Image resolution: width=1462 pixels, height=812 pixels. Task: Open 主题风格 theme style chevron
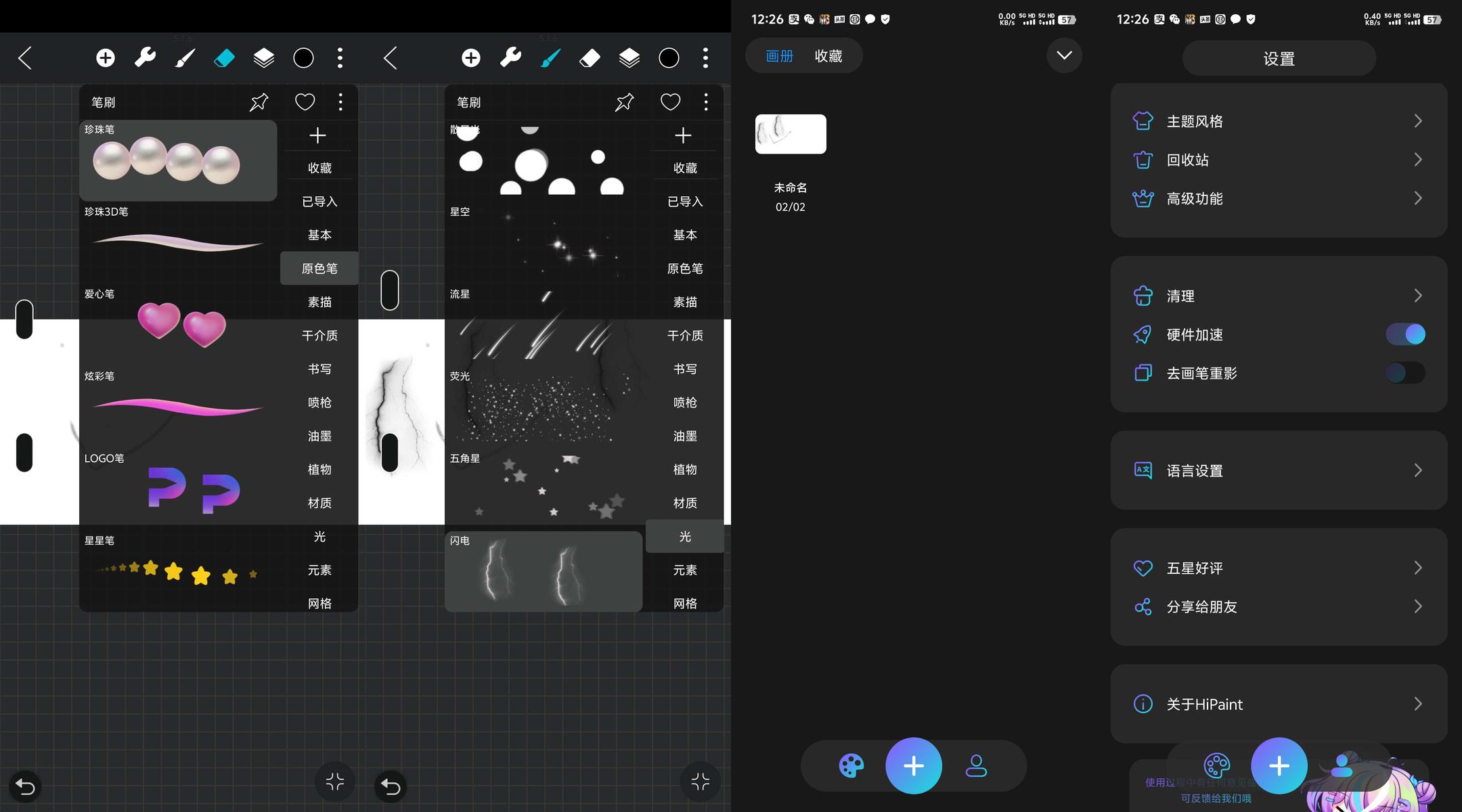[1418, 121]
